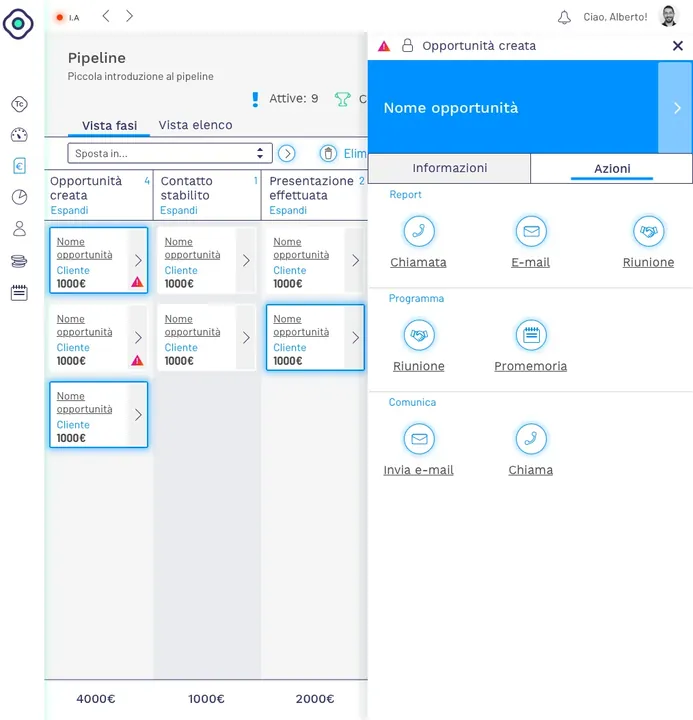
Task: Open Alberto's profile avatar
Action: pyautogui.click(x=669, y=17)
